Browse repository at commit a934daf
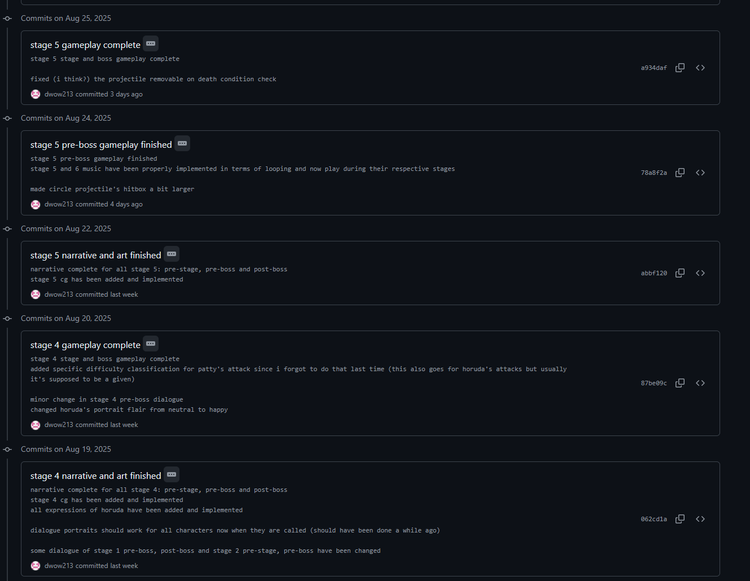The image size is (750, 581). point(700,68)
